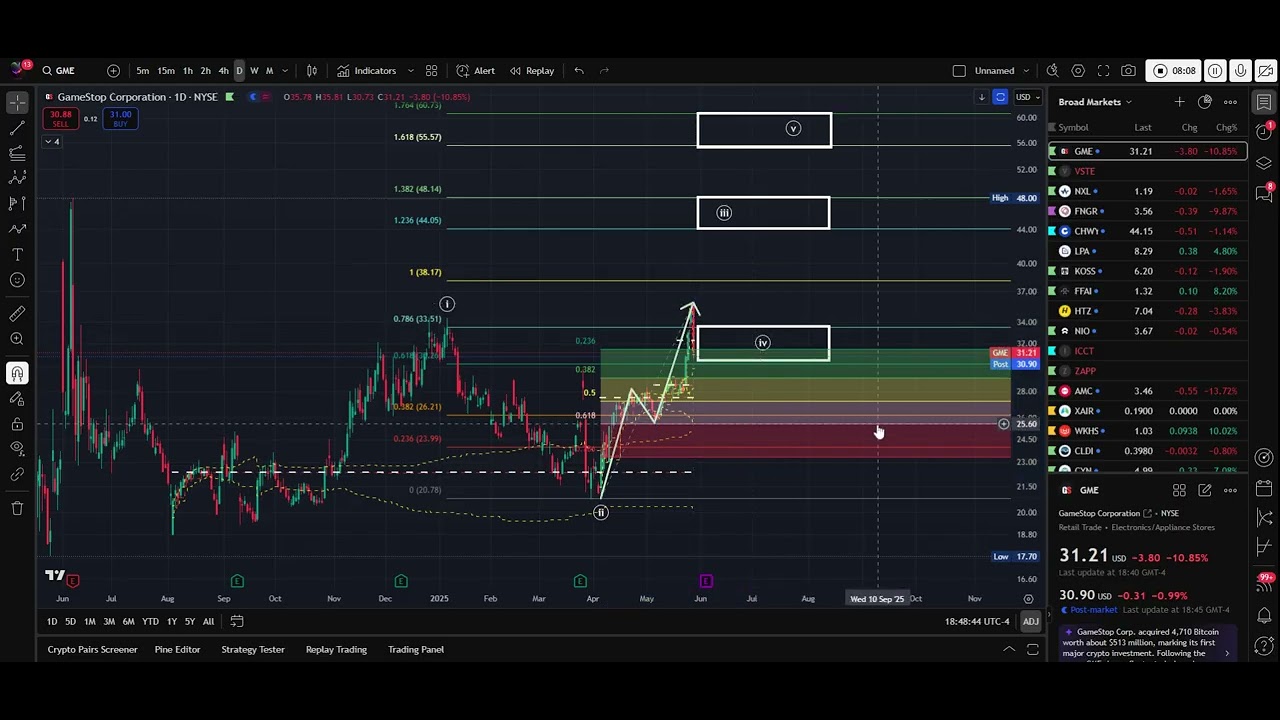Open advanced view pie chart icon

[1205, 102]
